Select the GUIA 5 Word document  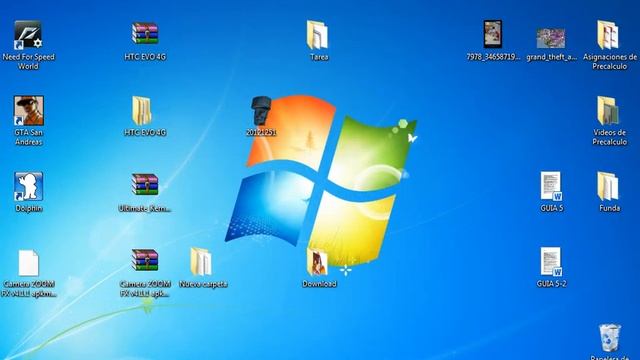click(x=551, y=187)
